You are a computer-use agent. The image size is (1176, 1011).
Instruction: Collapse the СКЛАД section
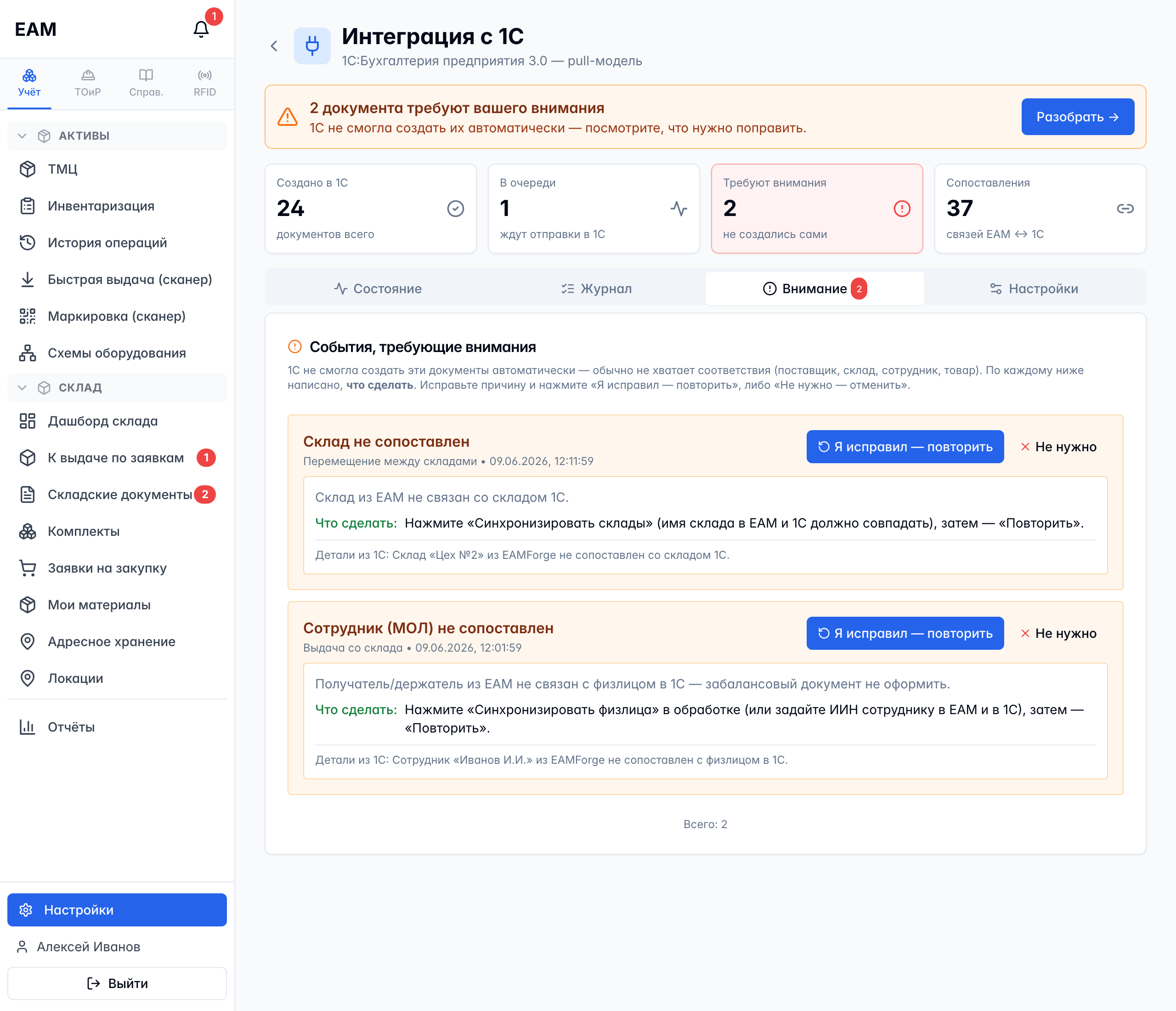[117, 388]
